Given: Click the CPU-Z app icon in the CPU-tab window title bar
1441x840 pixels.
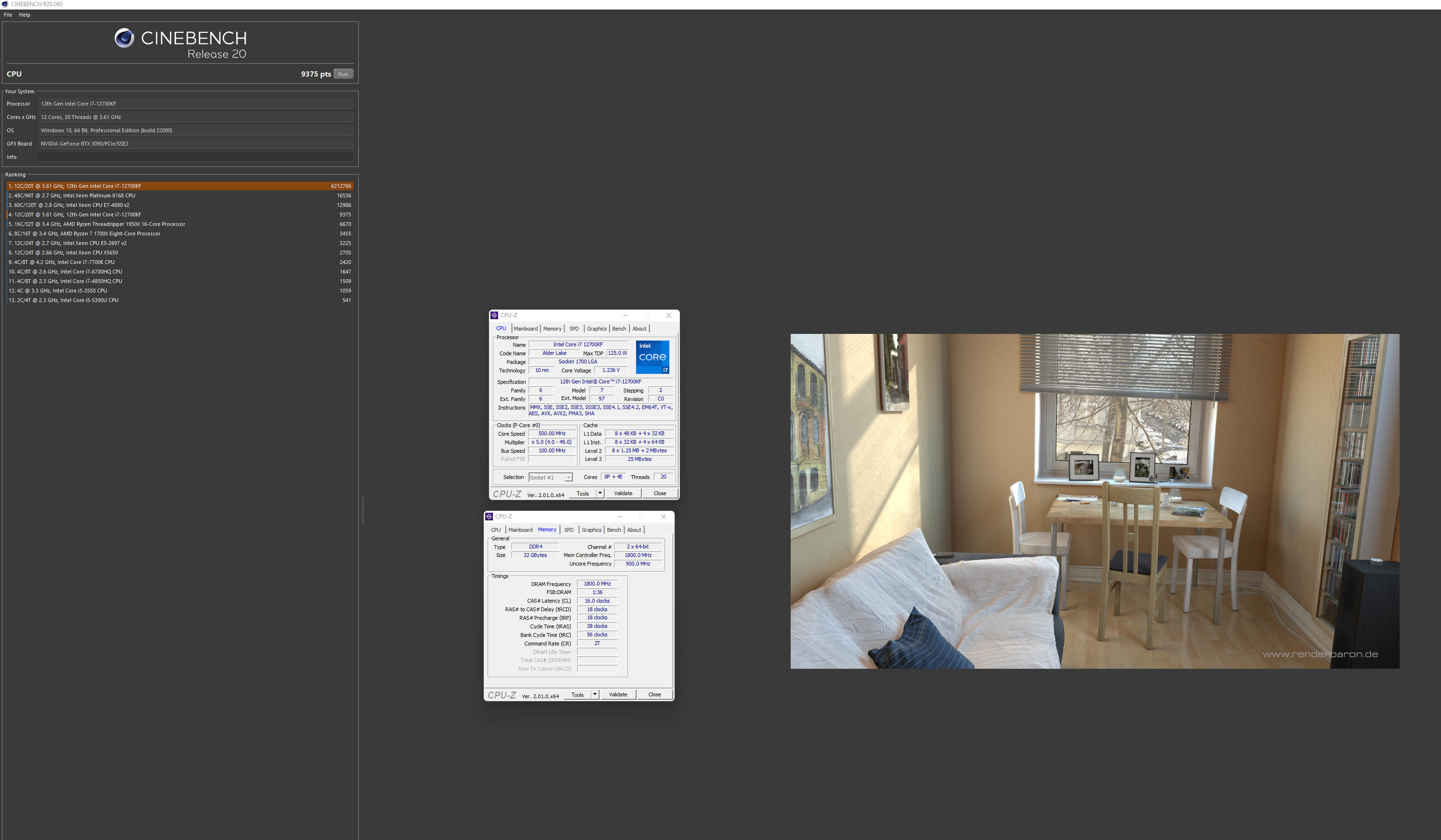Looking at the screenshot, I should [x=494, y=315].
